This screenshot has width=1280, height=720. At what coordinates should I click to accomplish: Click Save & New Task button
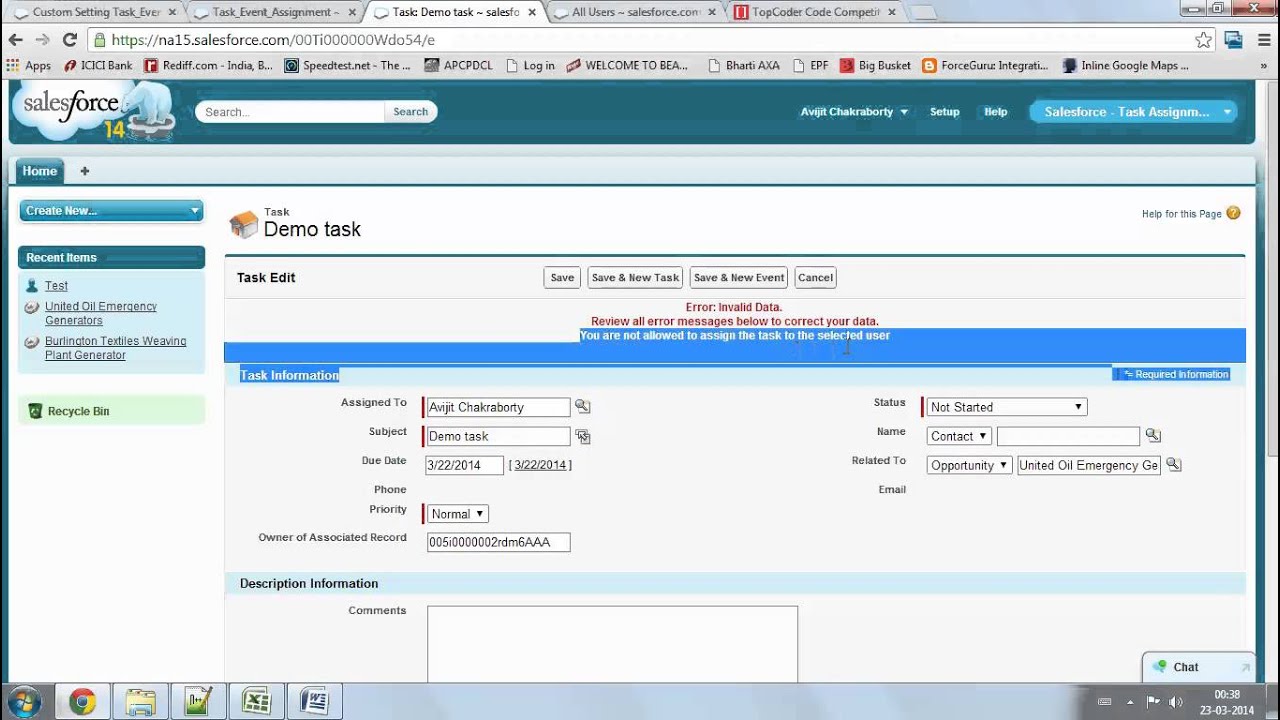click(635, 278)
